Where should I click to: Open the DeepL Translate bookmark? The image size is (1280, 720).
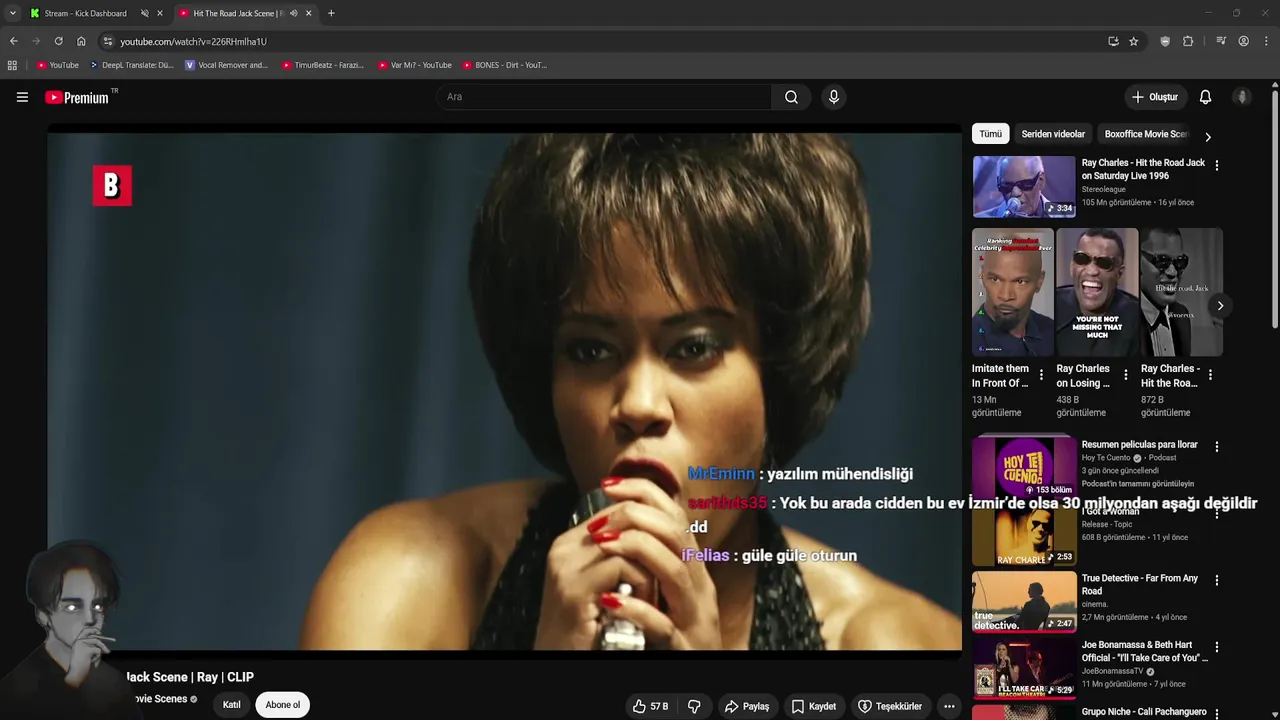tap(132, 65)
